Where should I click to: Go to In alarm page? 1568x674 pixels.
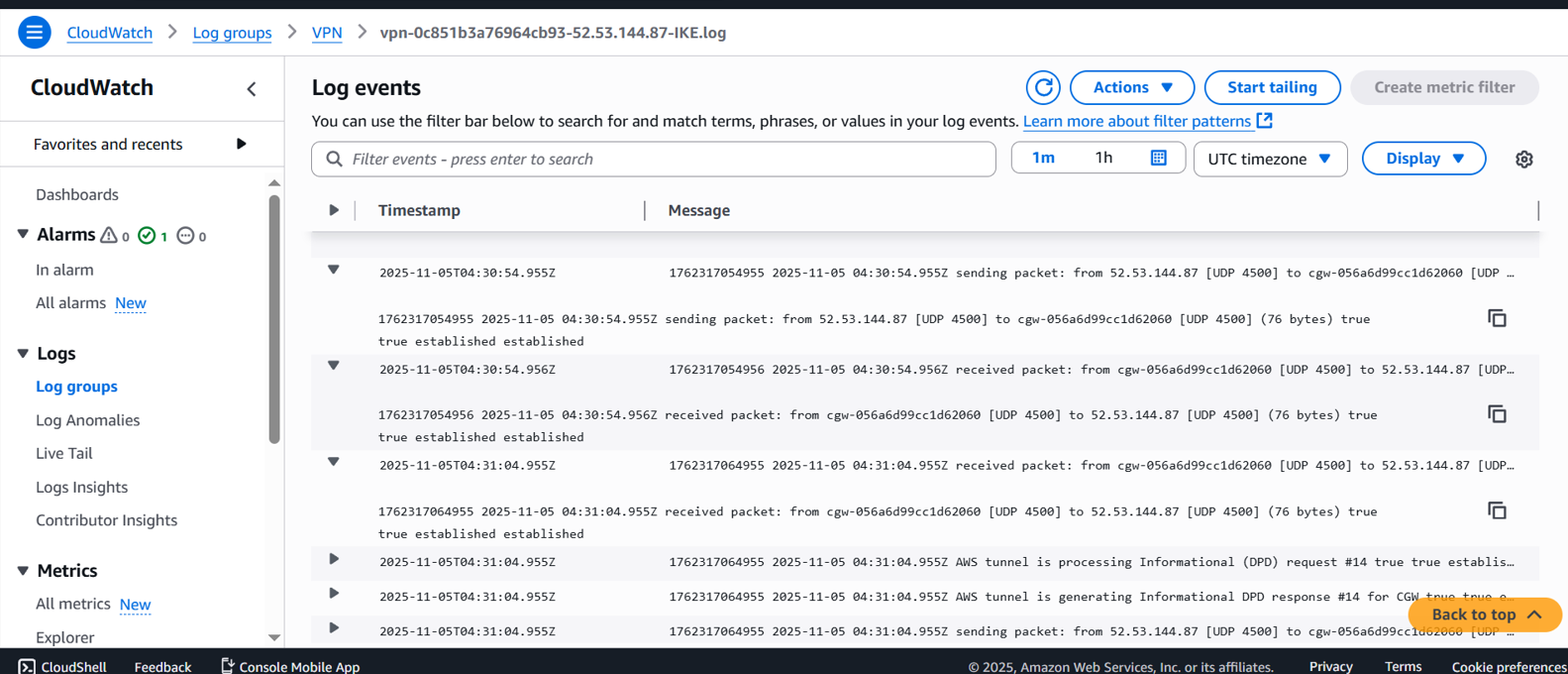click(64, 270)
